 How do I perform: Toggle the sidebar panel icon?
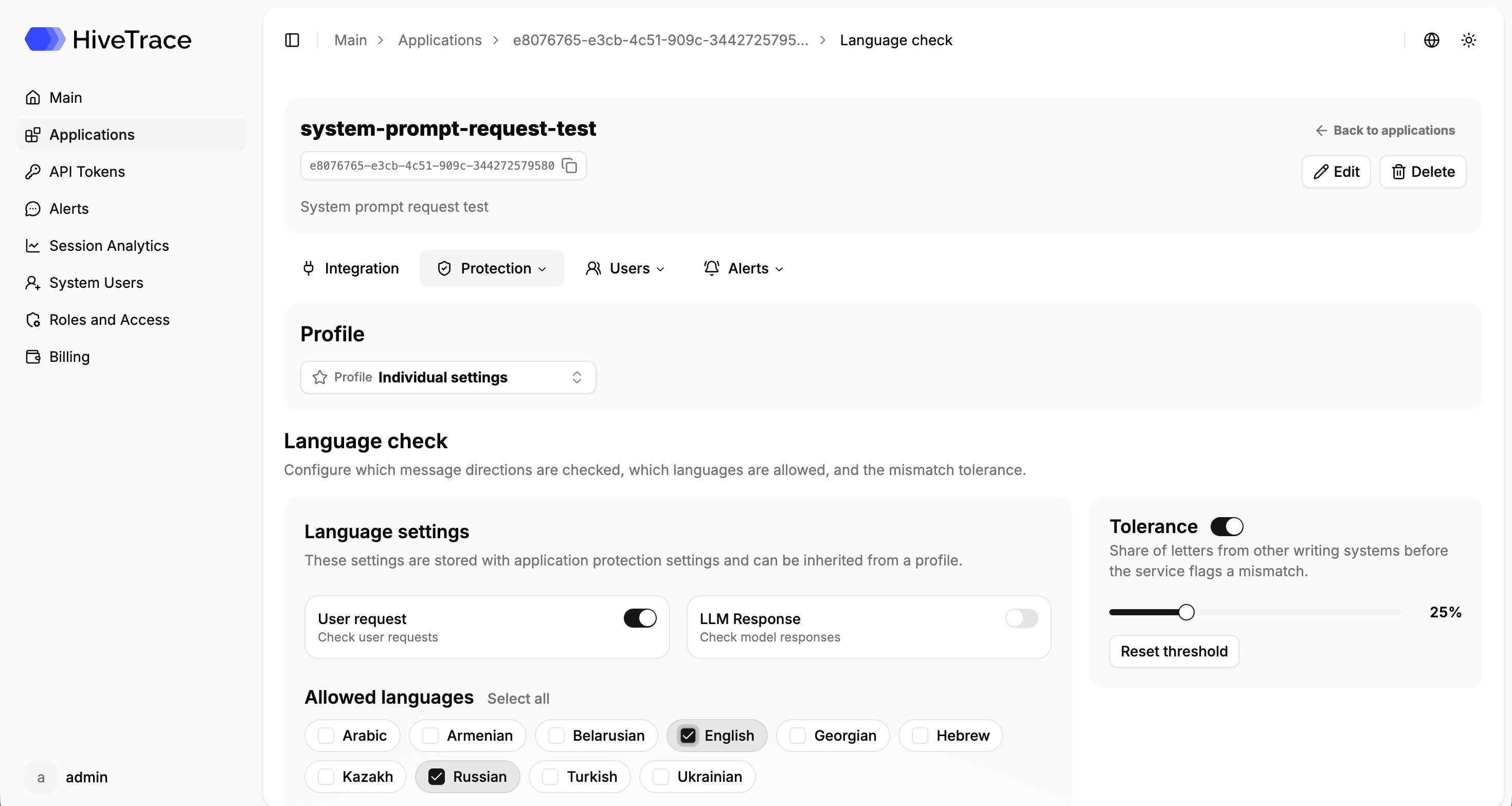[292, 40]
